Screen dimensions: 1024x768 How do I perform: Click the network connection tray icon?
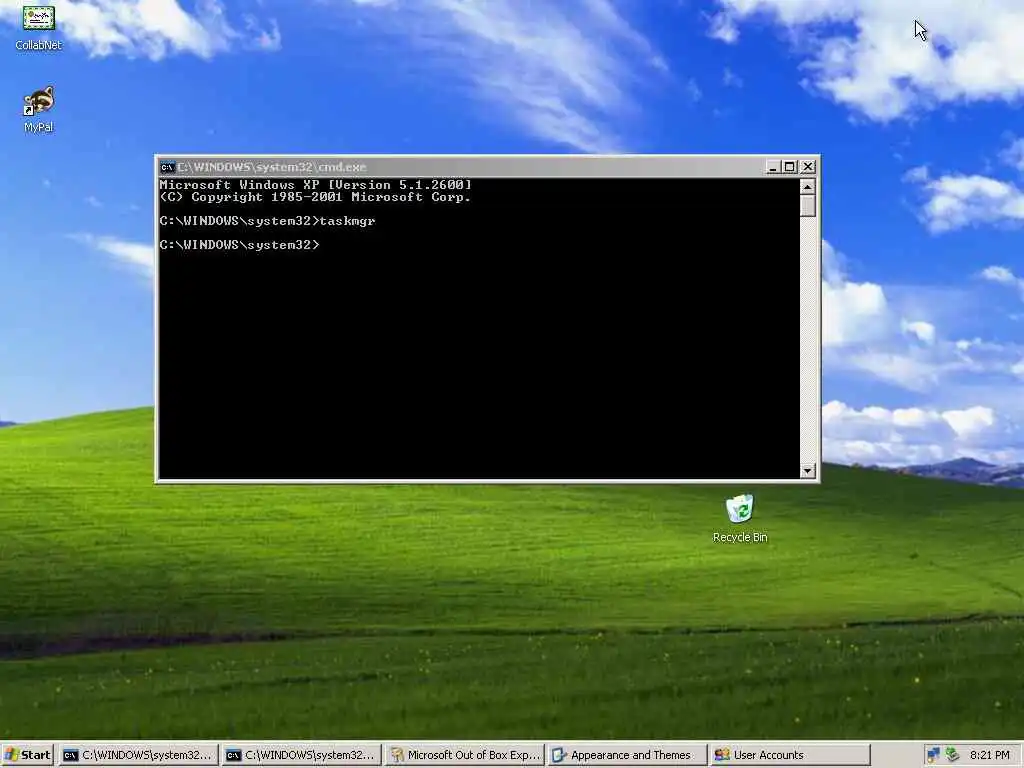pyautogui.click(x=934, y=755)
